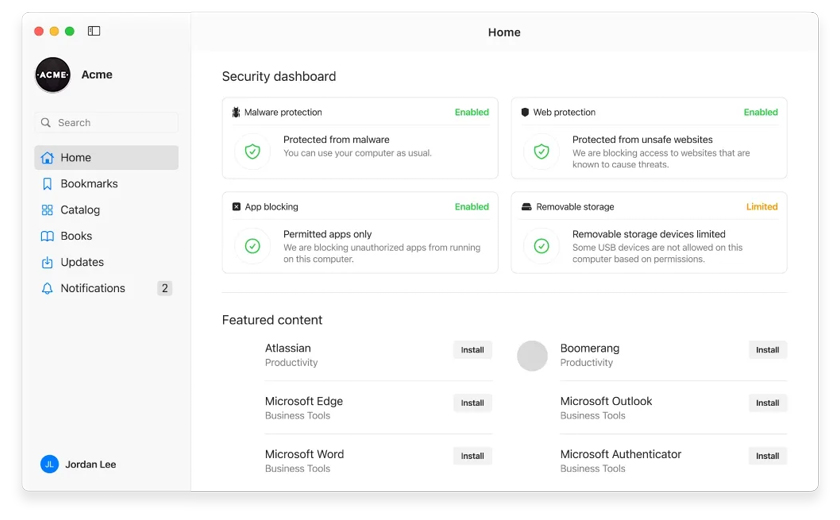
Task: Open the Books section
Action: (x=76, y=236)
